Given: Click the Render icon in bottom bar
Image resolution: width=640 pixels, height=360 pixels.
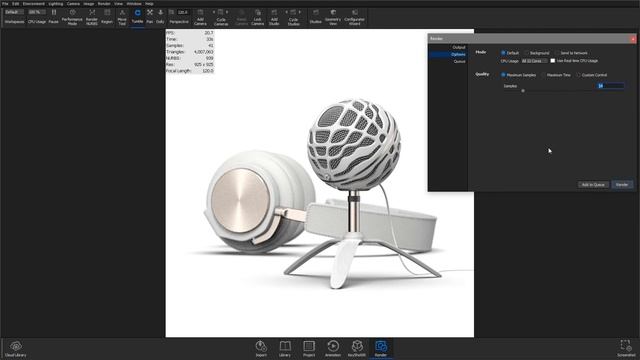Looking at the screenshot, I should [381, 347].
